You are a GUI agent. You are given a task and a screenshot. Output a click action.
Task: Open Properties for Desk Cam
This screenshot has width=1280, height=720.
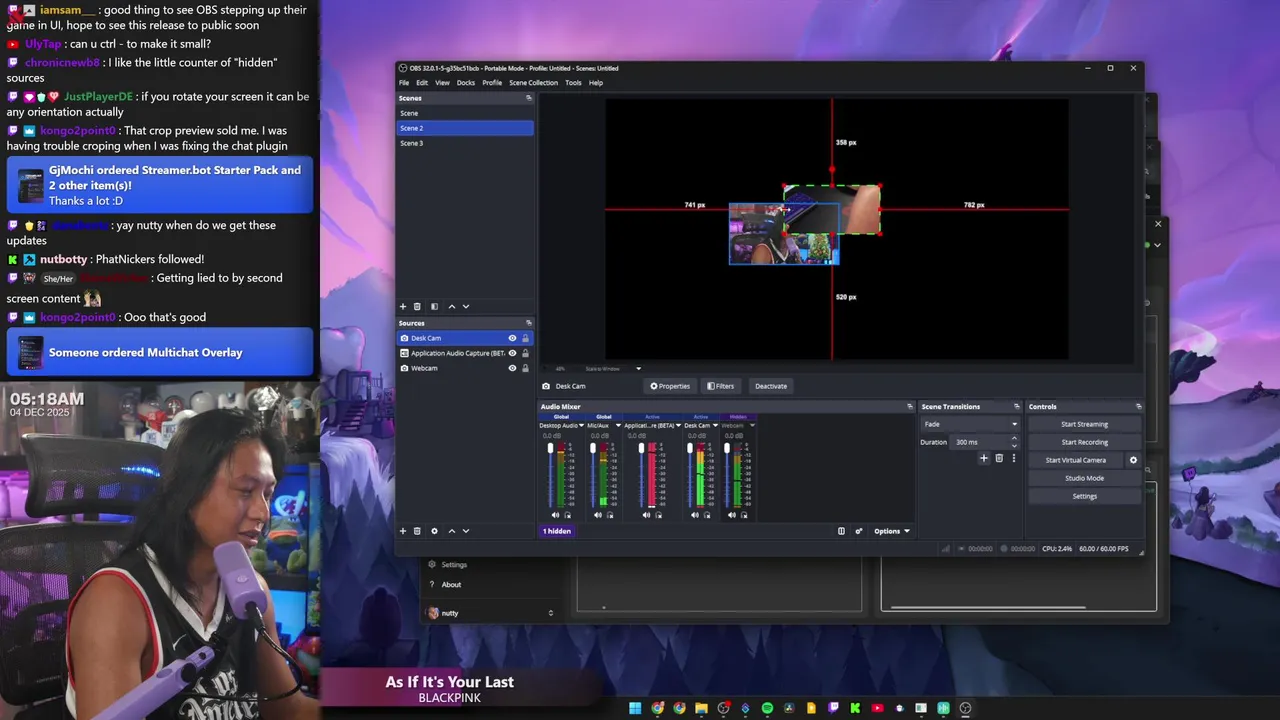click(x=670, y=386)
